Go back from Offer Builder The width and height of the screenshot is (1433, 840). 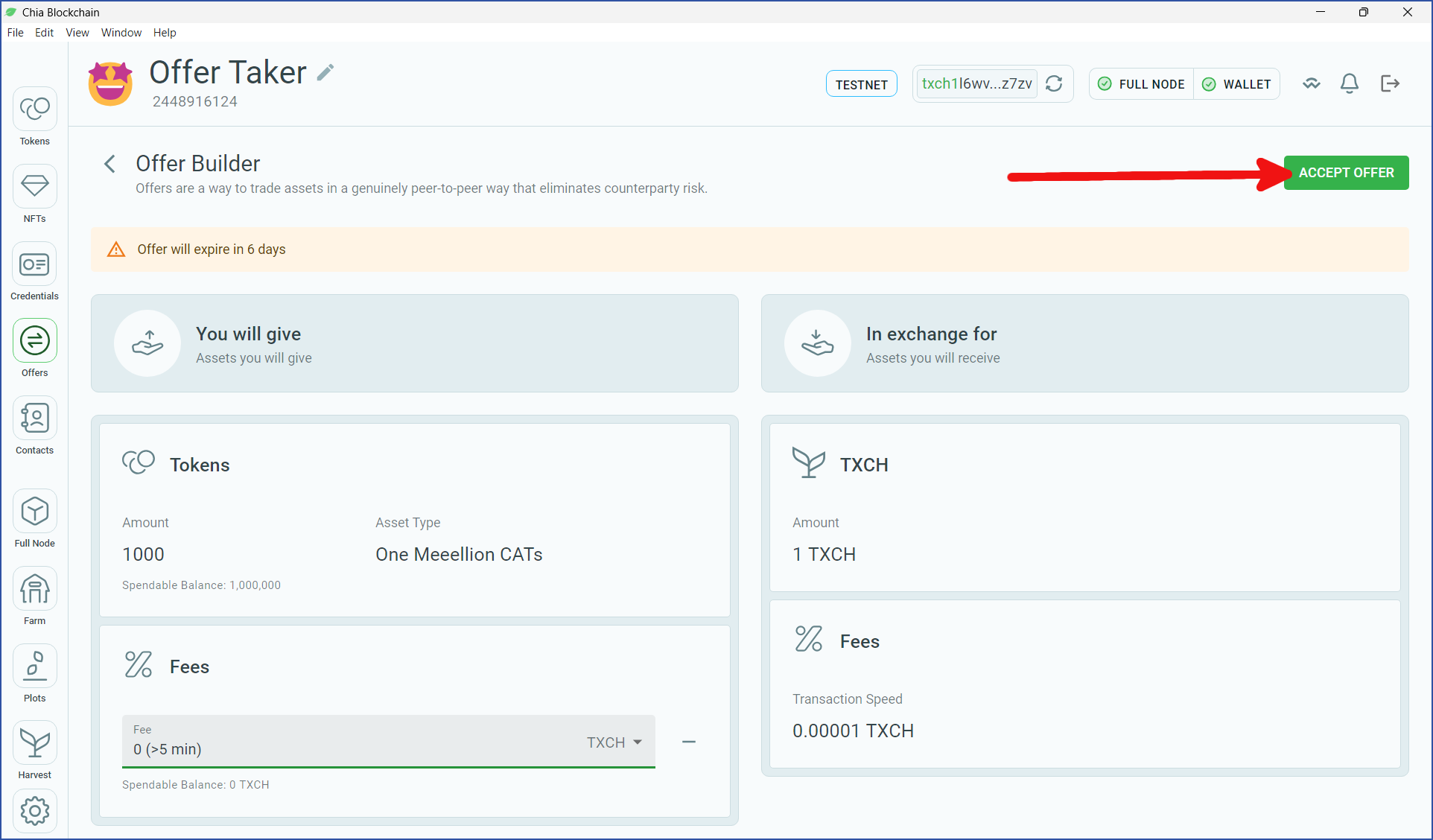109,164
